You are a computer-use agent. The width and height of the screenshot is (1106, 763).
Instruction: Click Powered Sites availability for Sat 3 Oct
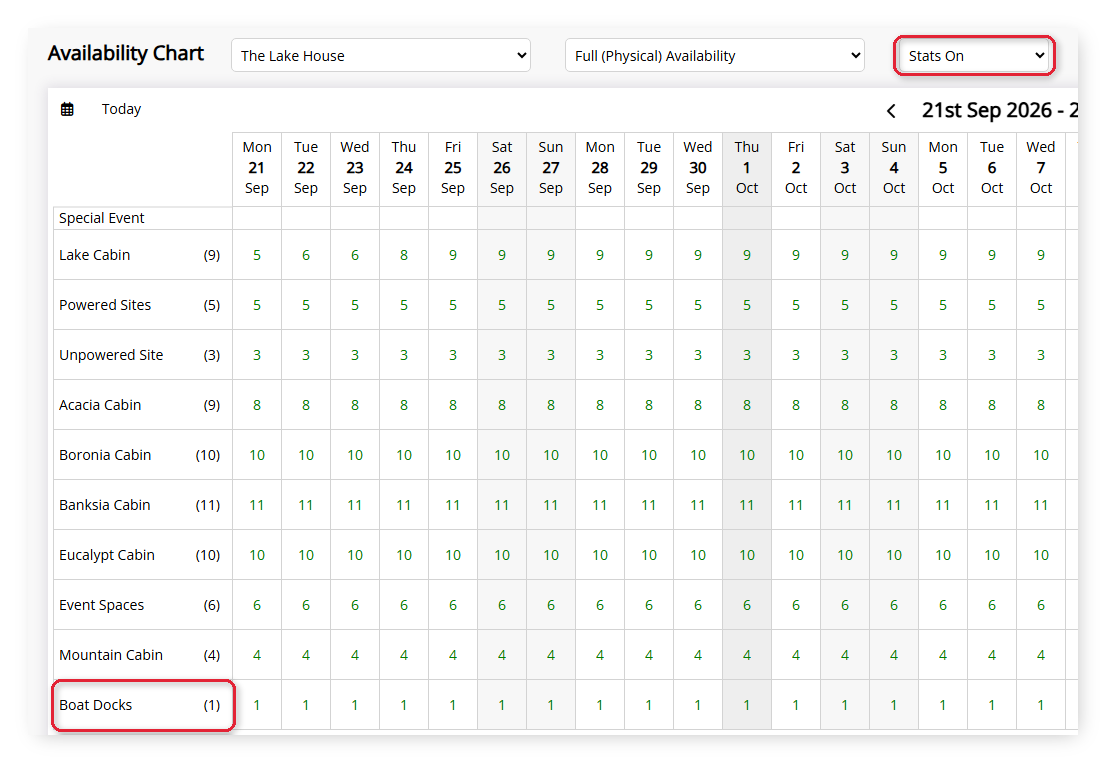[x=845, y=305]
